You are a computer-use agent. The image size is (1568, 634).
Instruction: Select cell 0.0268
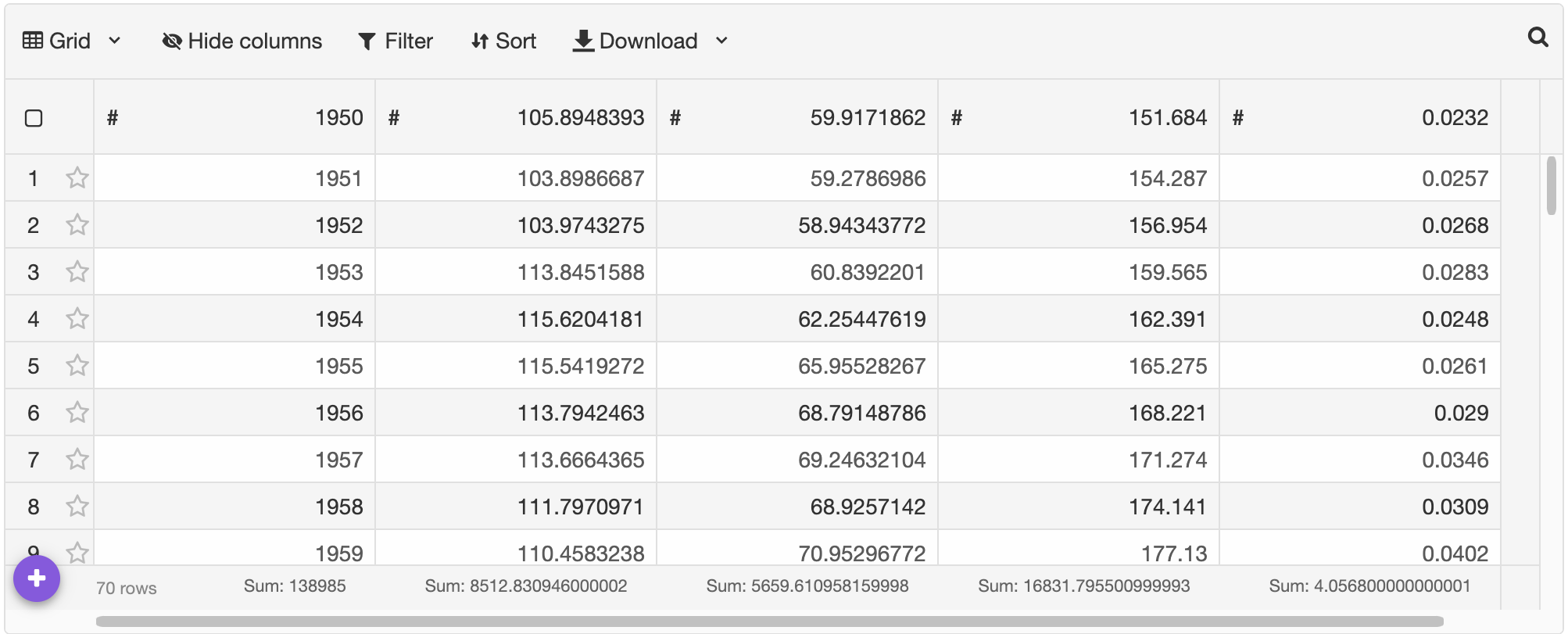[x=1360, y=225]
